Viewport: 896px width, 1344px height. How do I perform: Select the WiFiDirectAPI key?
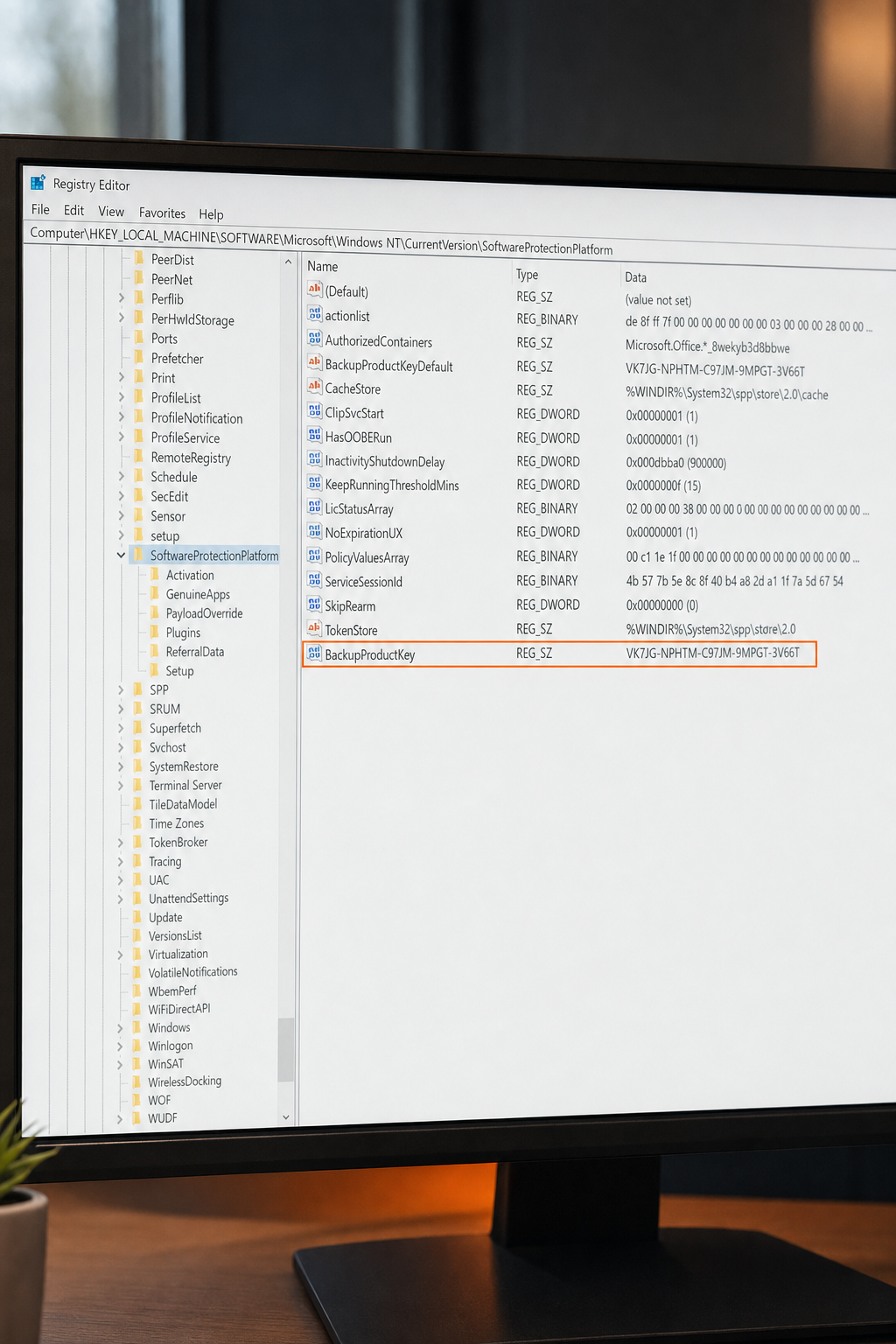tap(178, 1009)
